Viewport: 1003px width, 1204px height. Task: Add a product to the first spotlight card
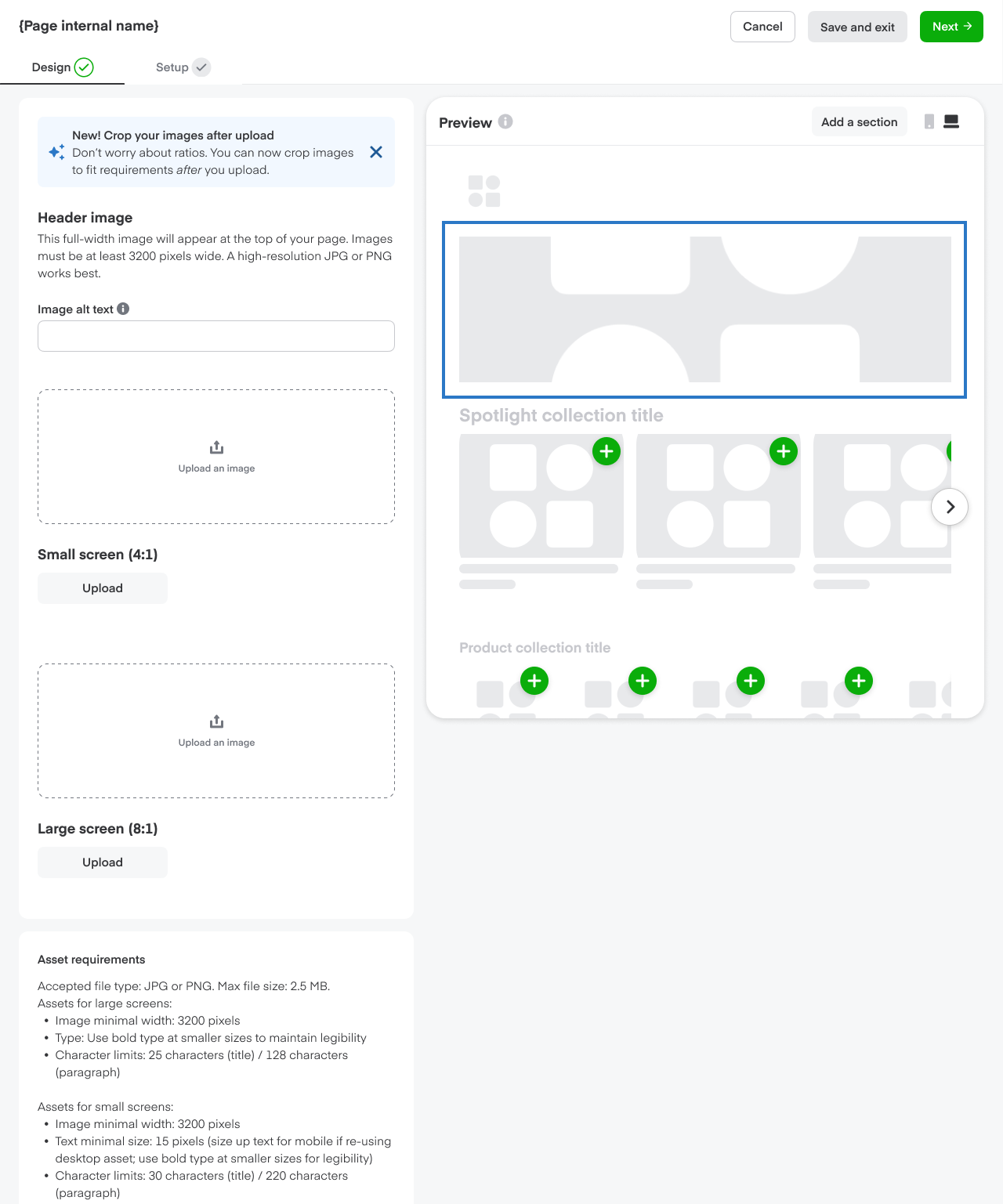click(x=606, y=451)
